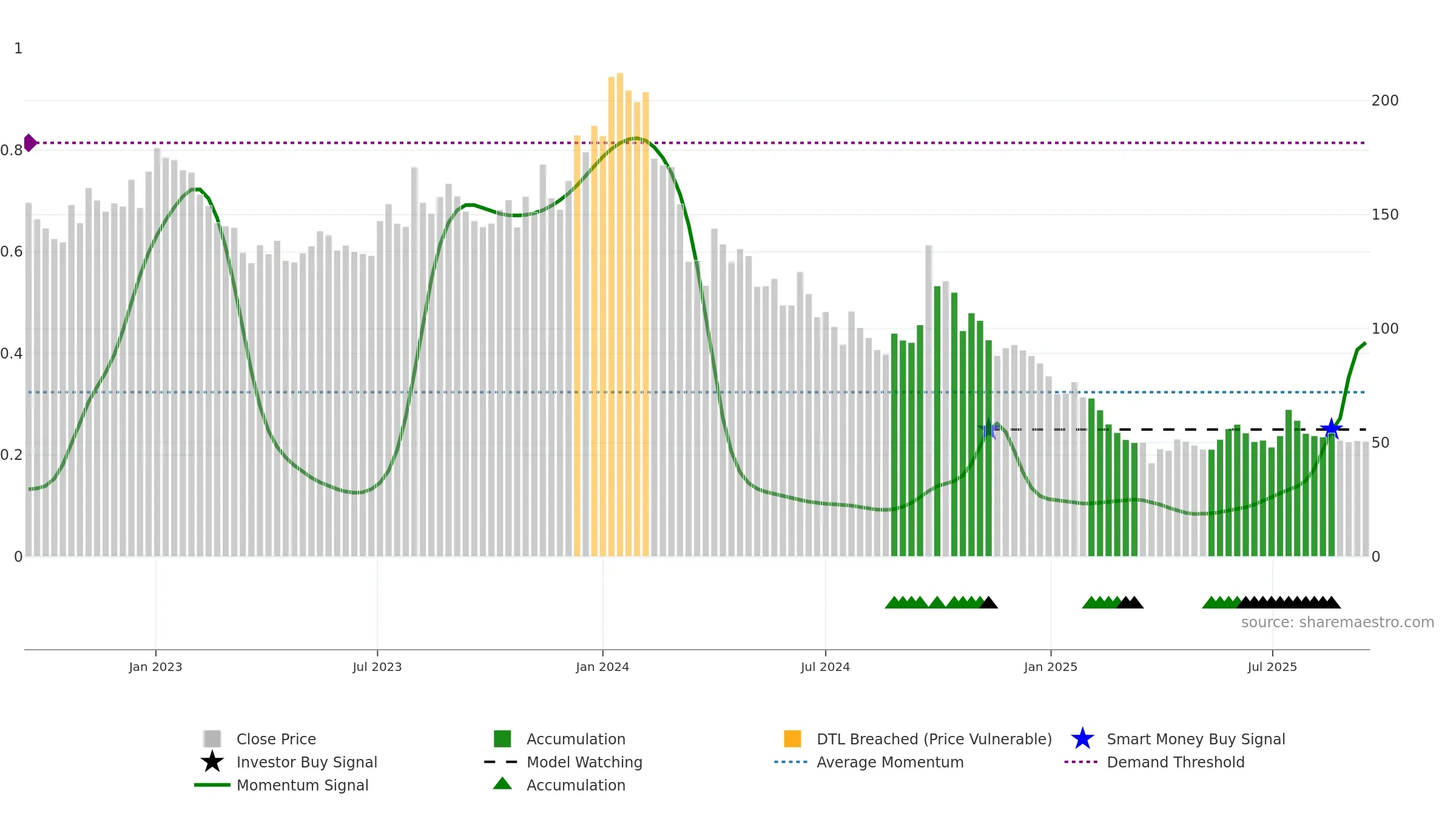Click the Jan 2023 axis label
This screenshot has width=1456, height=819.
[x=155, y=667]
